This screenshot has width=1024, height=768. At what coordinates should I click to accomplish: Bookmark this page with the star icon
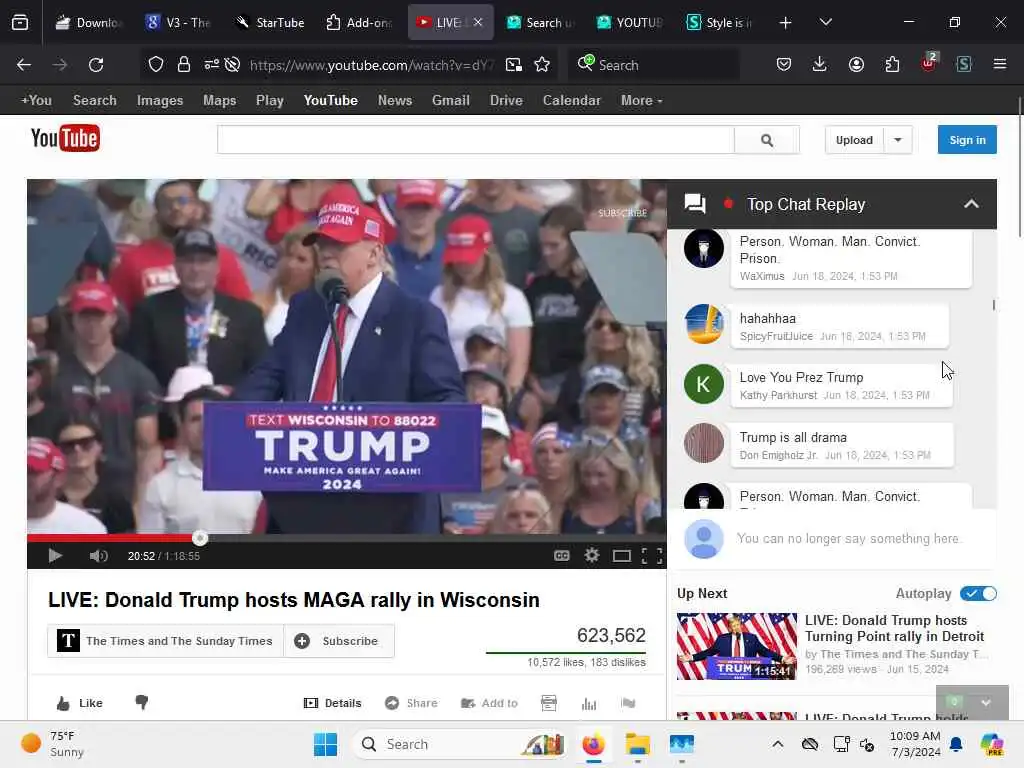[x=541, y=65]
